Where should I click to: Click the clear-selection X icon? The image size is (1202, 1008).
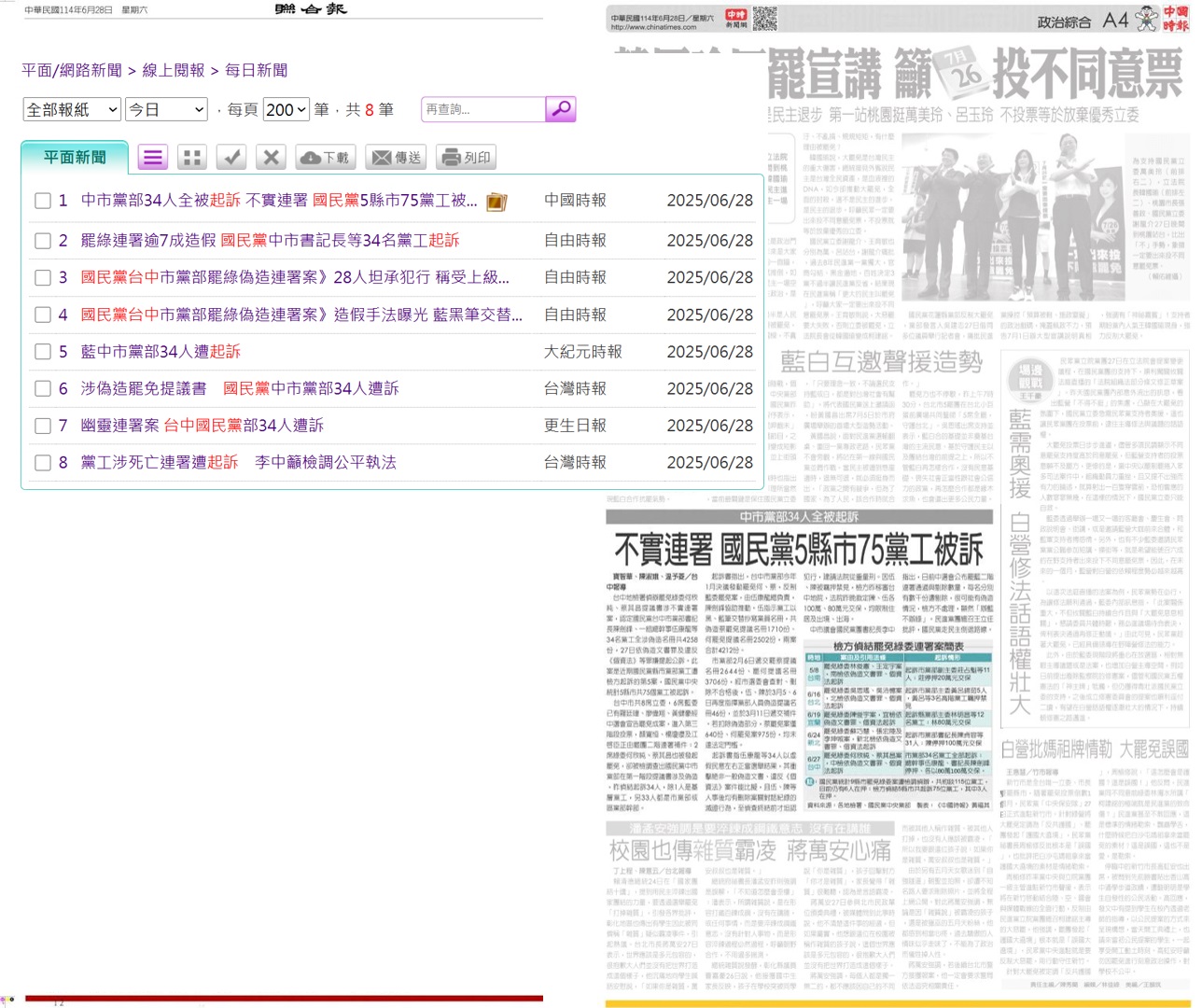(271, 158)
